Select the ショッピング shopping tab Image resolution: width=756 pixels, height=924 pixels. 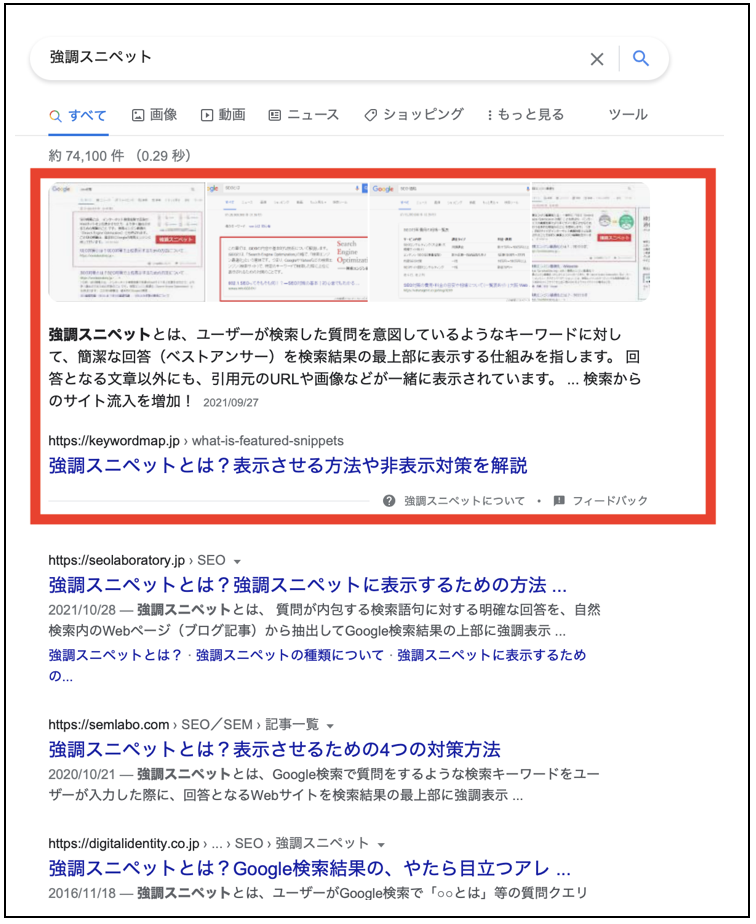pos(413,115)
